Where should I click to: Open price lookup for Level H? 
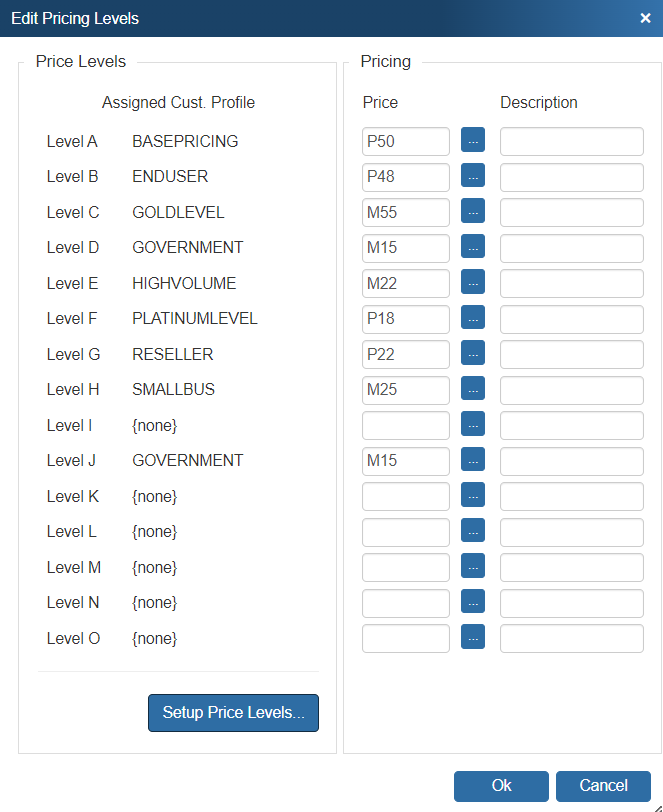472,389
